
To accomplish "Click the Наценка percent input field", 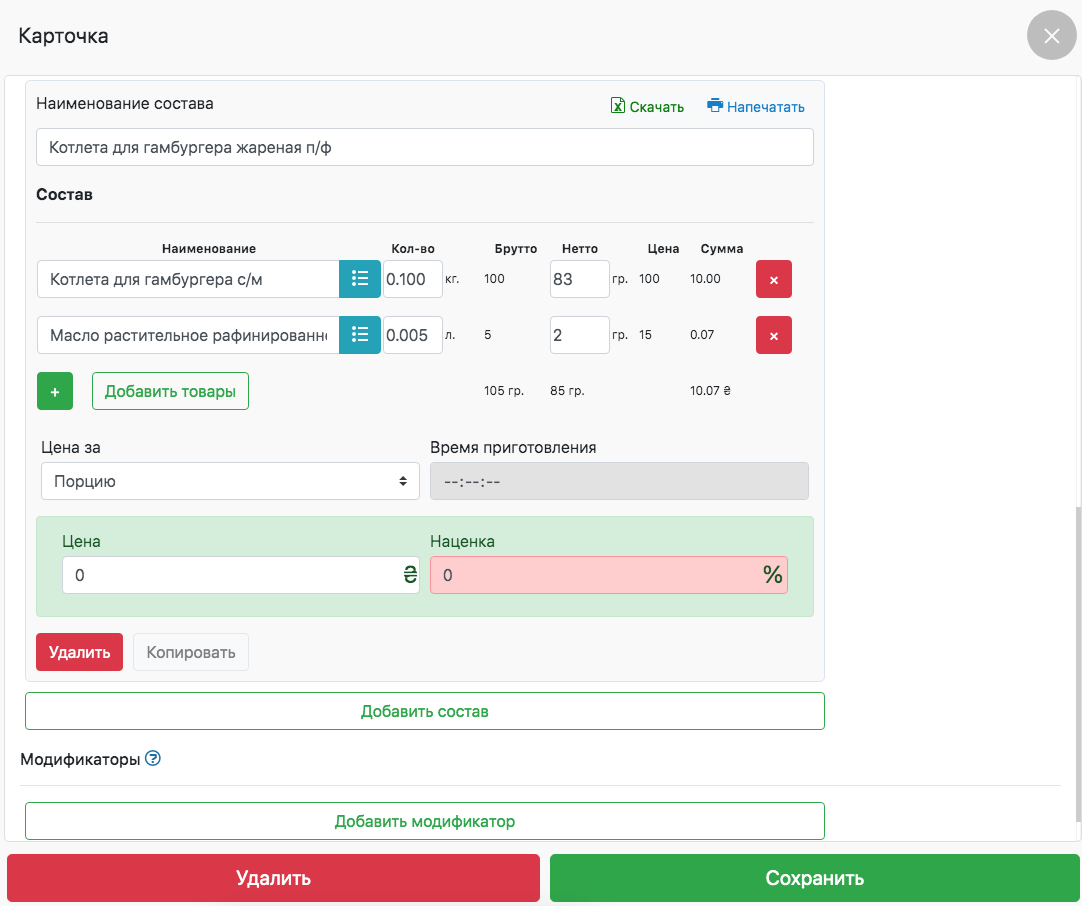I will (595, 575).
